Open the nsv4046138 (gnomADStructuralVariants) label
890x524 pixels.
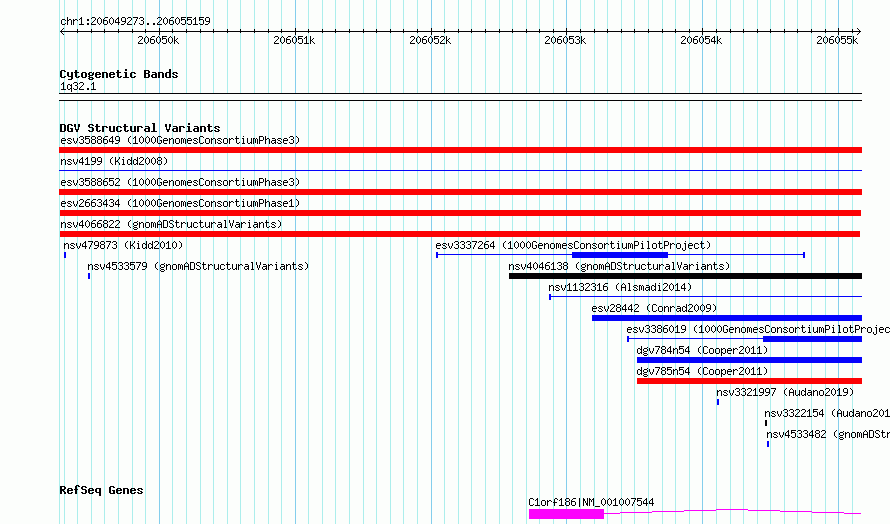[x=619, y=266]
